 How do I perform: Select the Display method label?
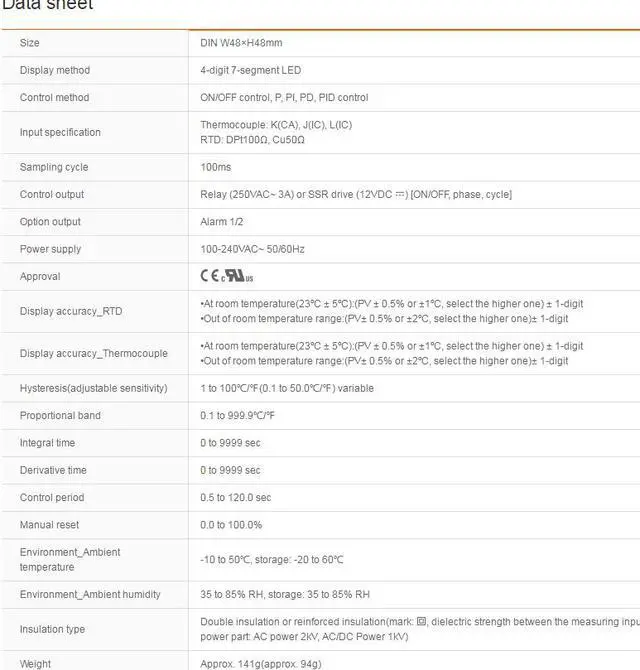pos(55,70)
